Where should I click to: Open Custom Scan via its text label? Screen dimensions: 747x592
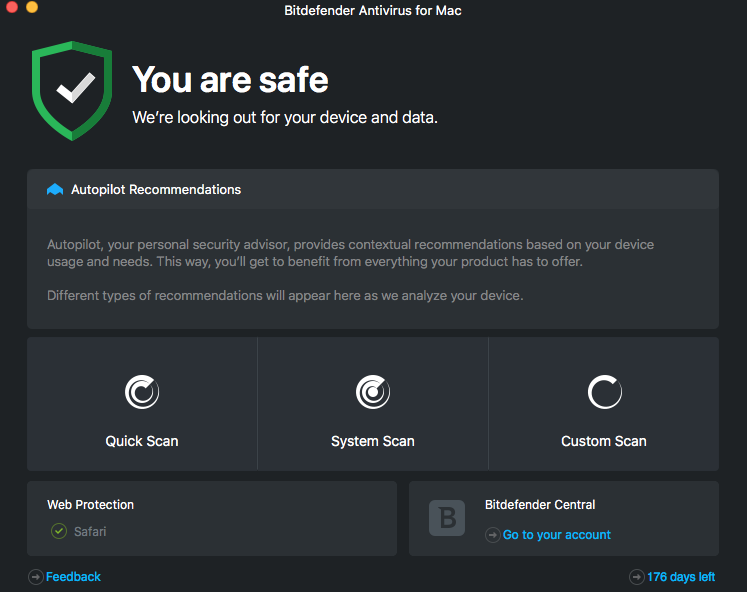pyautogui.click(x=604, y=441)
